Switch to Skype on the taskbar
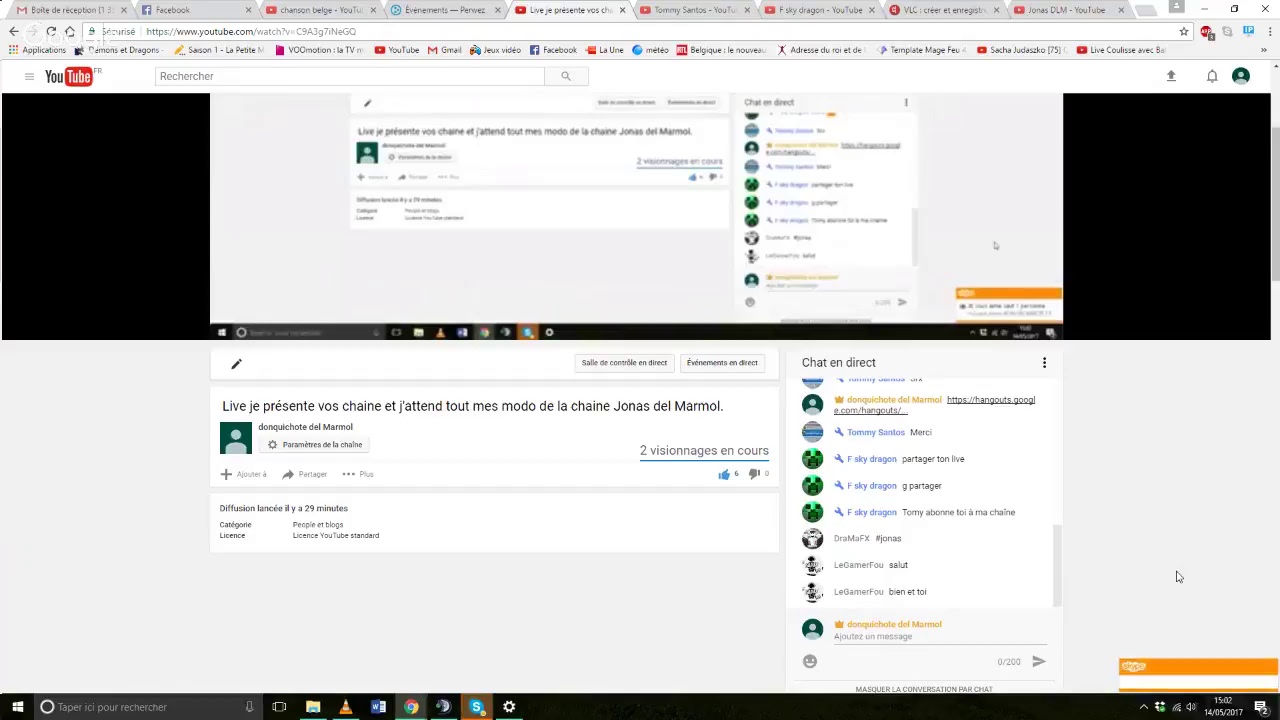The height and width of the screenshot is (720, 1280). tap(476, 707)
